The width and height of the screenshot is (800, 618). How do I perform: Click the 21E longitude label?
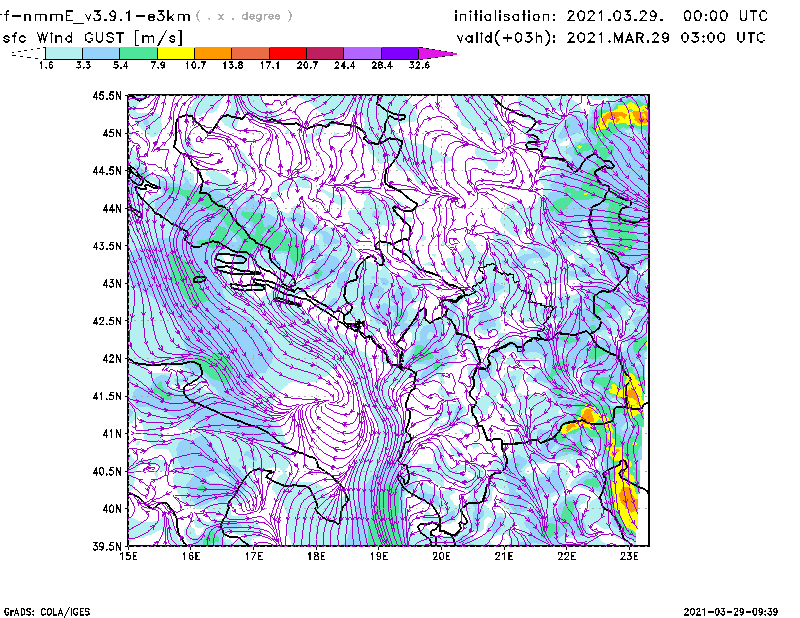(504, 556)
